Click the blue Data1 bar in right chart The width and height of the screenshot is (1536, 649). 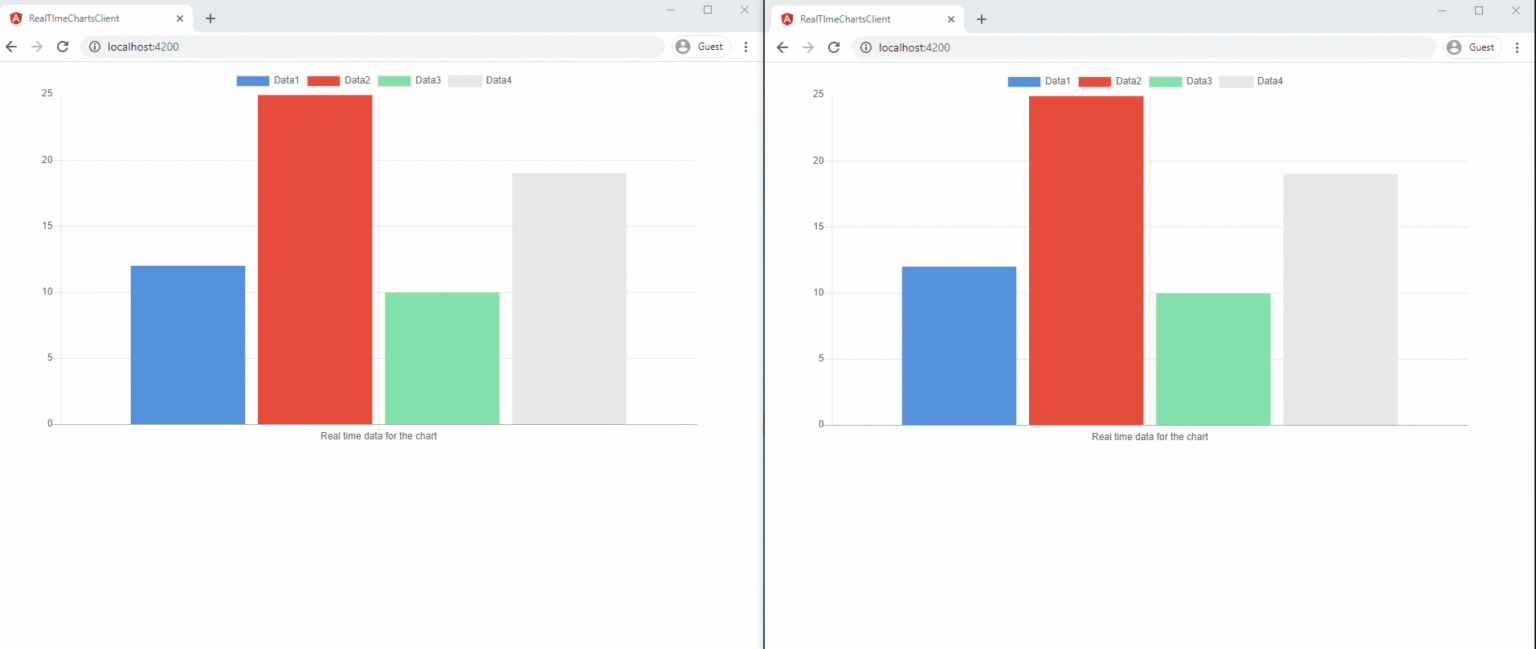pyautogui.click(x=959, y=345)
